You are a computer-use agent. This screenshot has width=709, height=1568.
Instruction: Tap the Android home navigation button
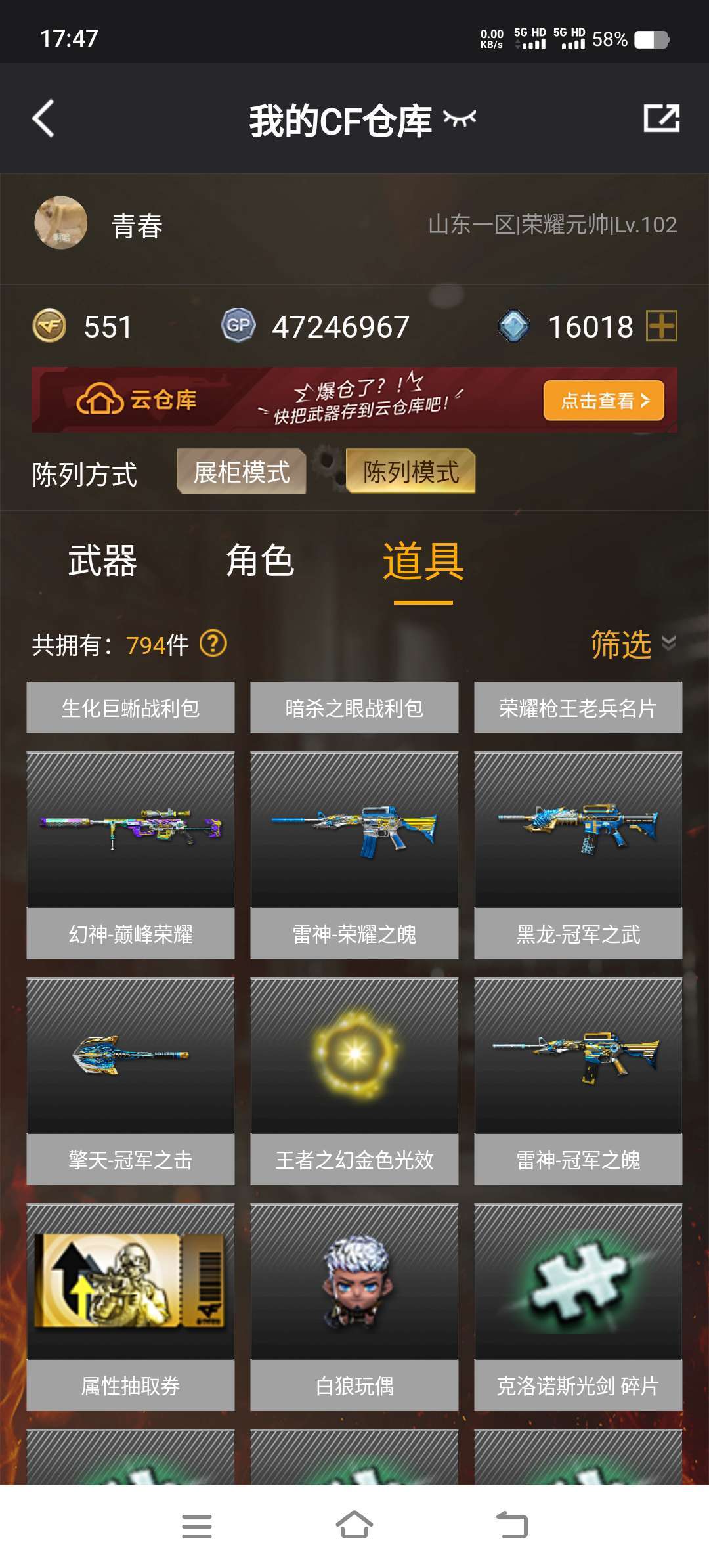pyautogui.click(x=354, y=1525)
